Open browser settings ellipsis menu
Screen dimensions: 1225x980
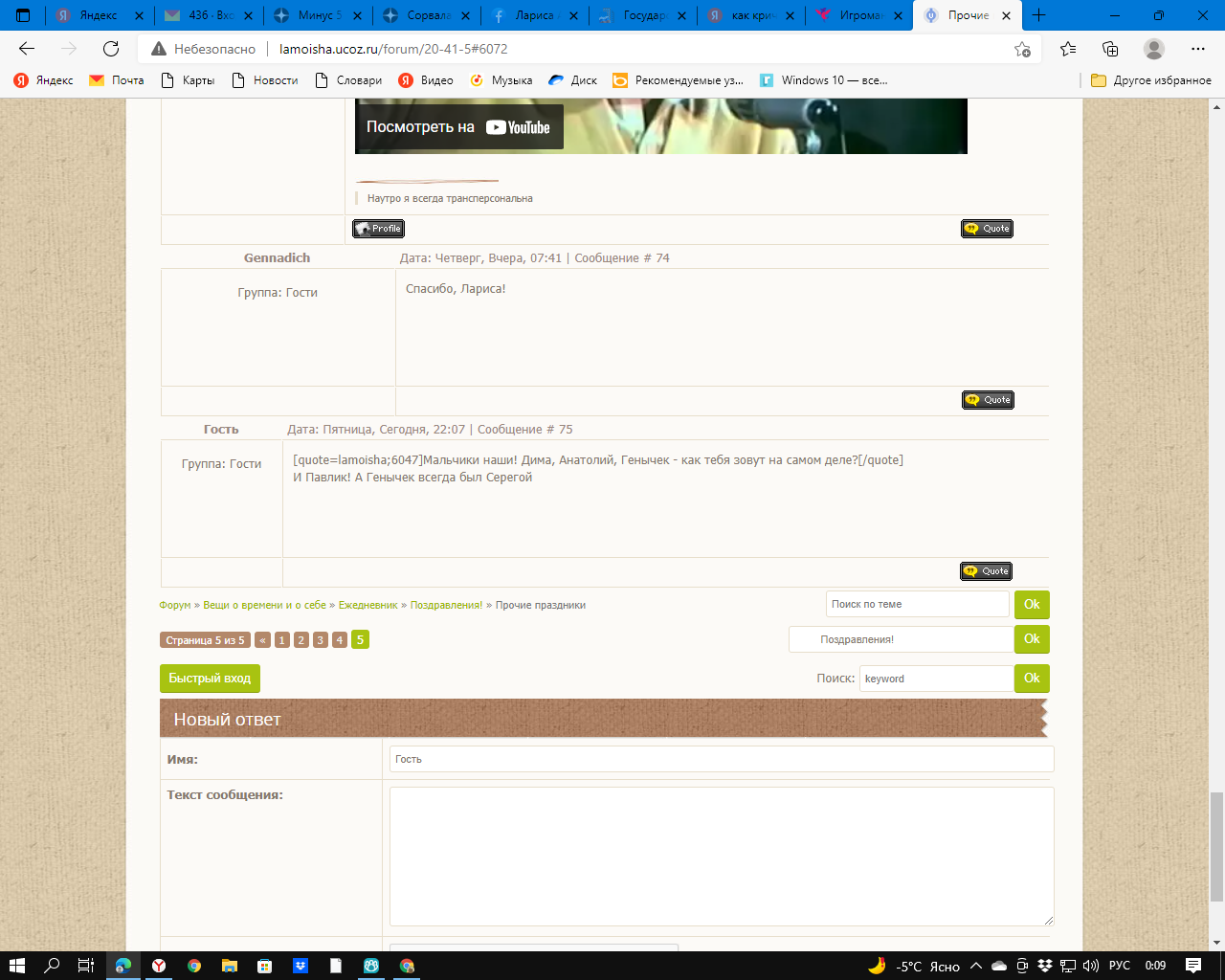click(x=1198, y=49)
